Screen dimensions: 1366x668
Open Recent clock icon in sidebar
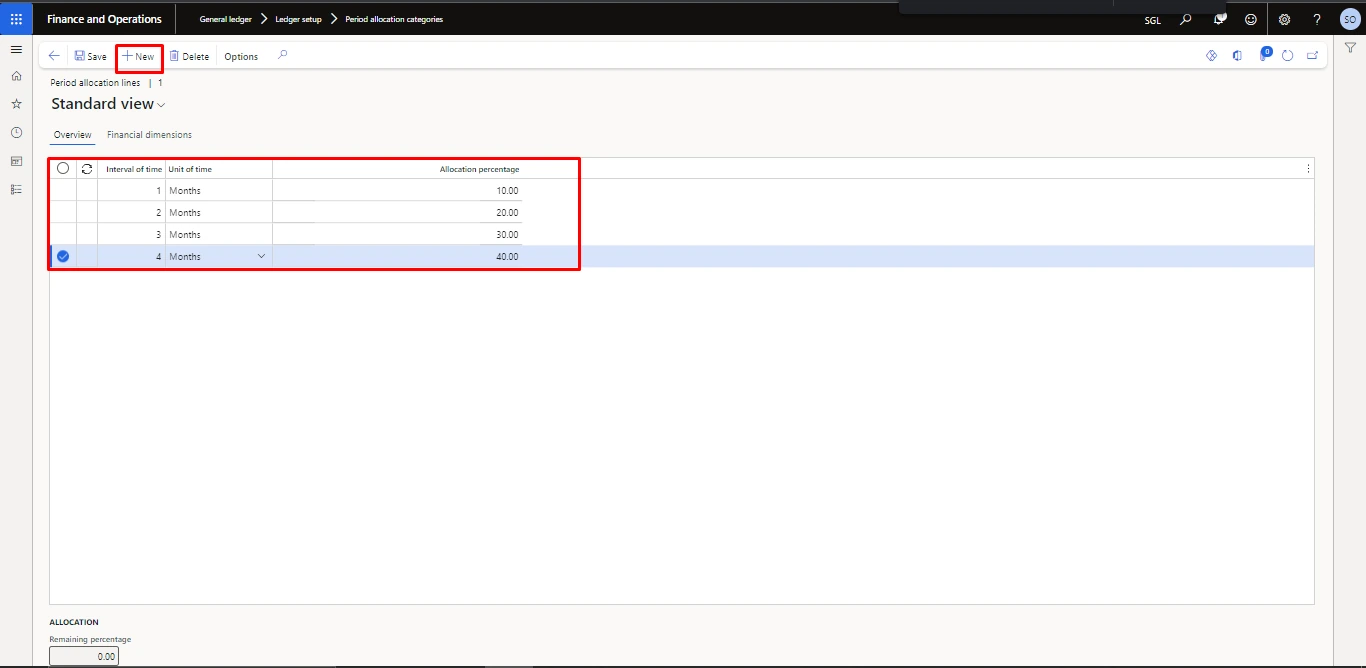16,132
